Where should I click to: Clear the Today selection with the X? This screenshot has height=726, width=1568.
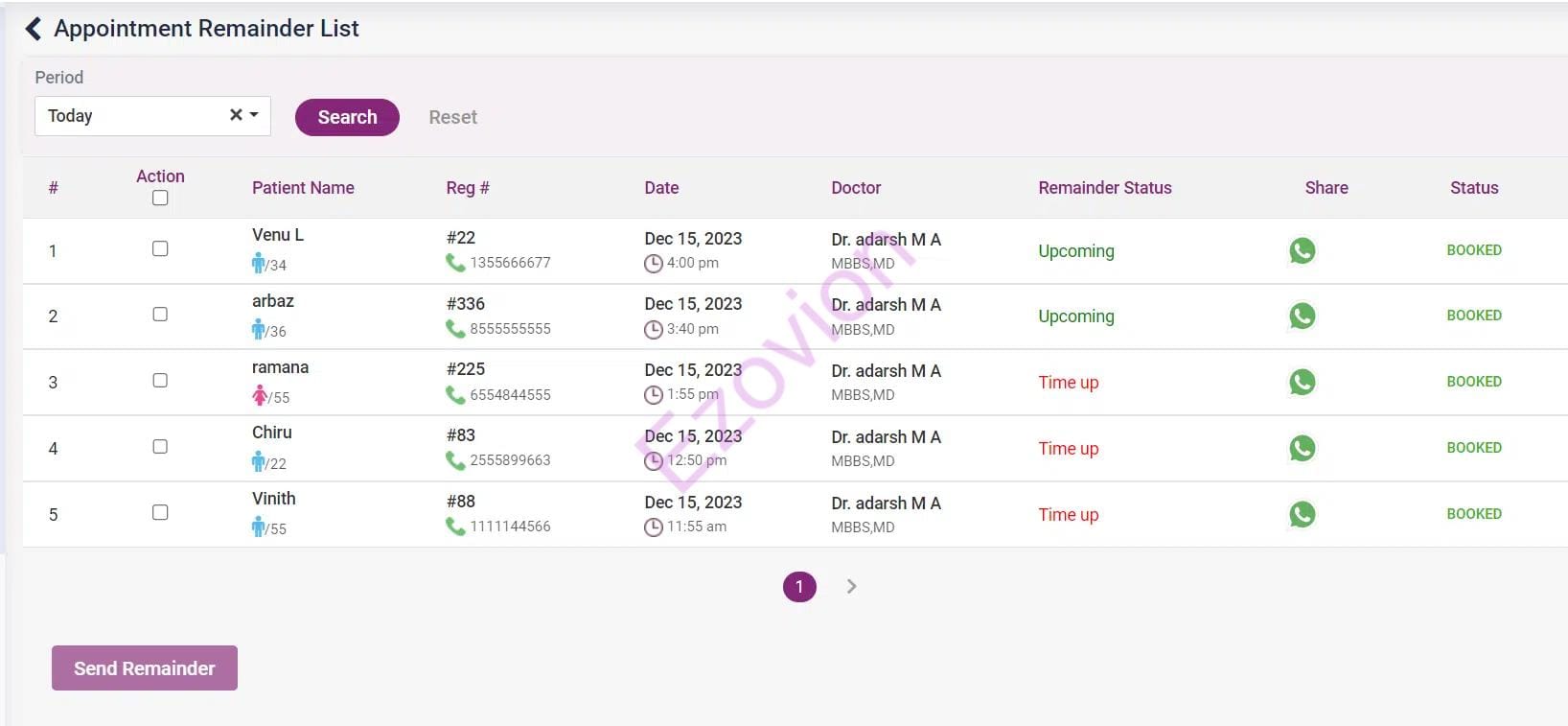pos(236,115)
